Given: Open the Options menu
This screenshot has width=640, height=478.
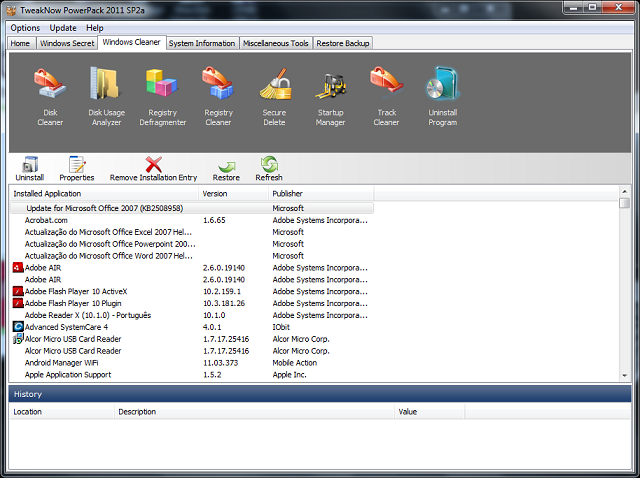Looking at the screenshot, I should [x=25, y=28].
